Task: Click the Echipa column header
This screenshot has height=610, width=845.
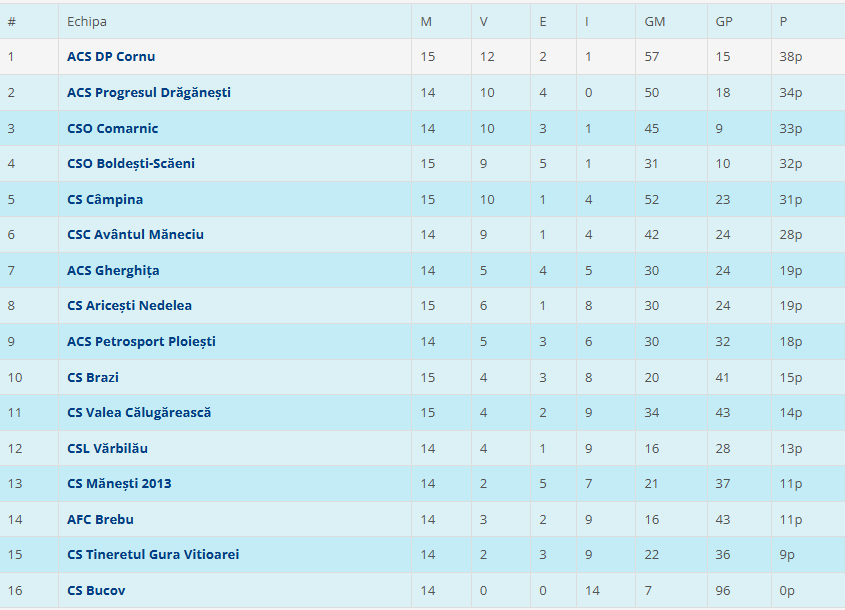Action: click(87, 22)
